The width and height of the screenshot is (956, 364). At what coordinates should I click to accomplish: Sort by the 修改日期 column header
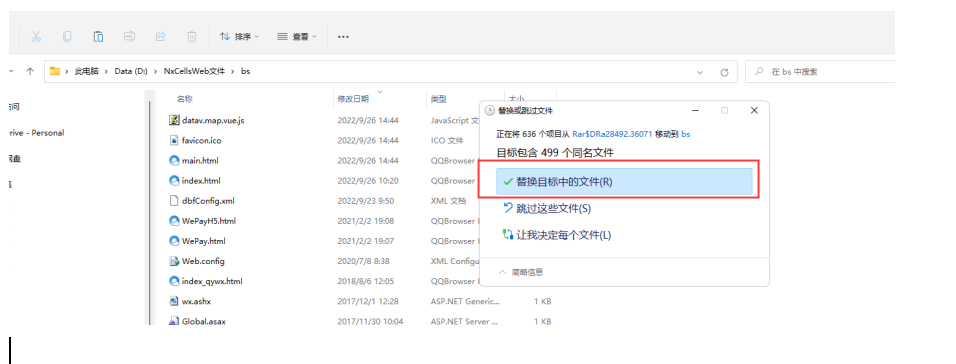pos(353,99)
